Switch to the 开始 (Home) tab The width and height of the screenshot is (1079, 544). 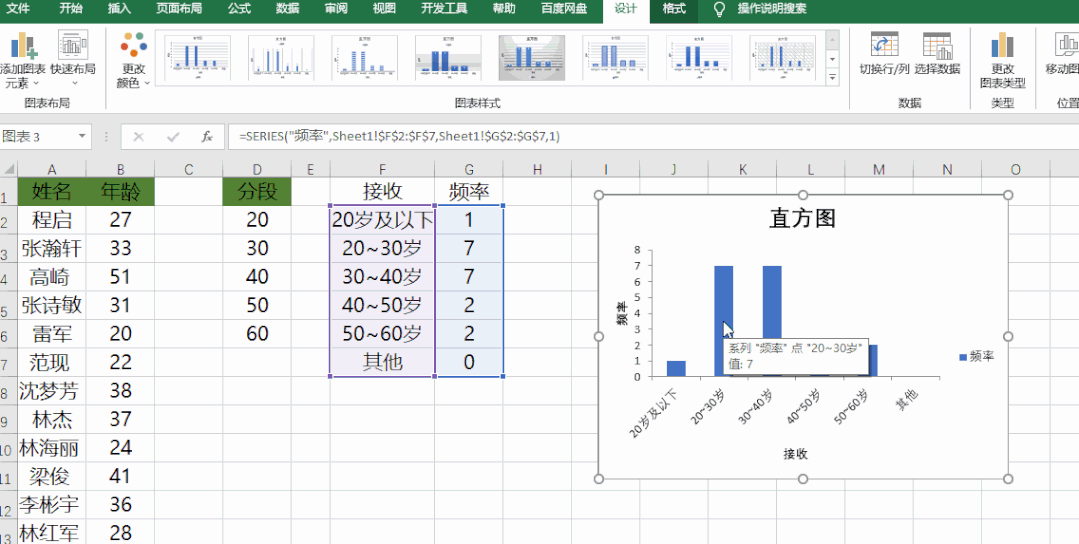click(70, 9)
